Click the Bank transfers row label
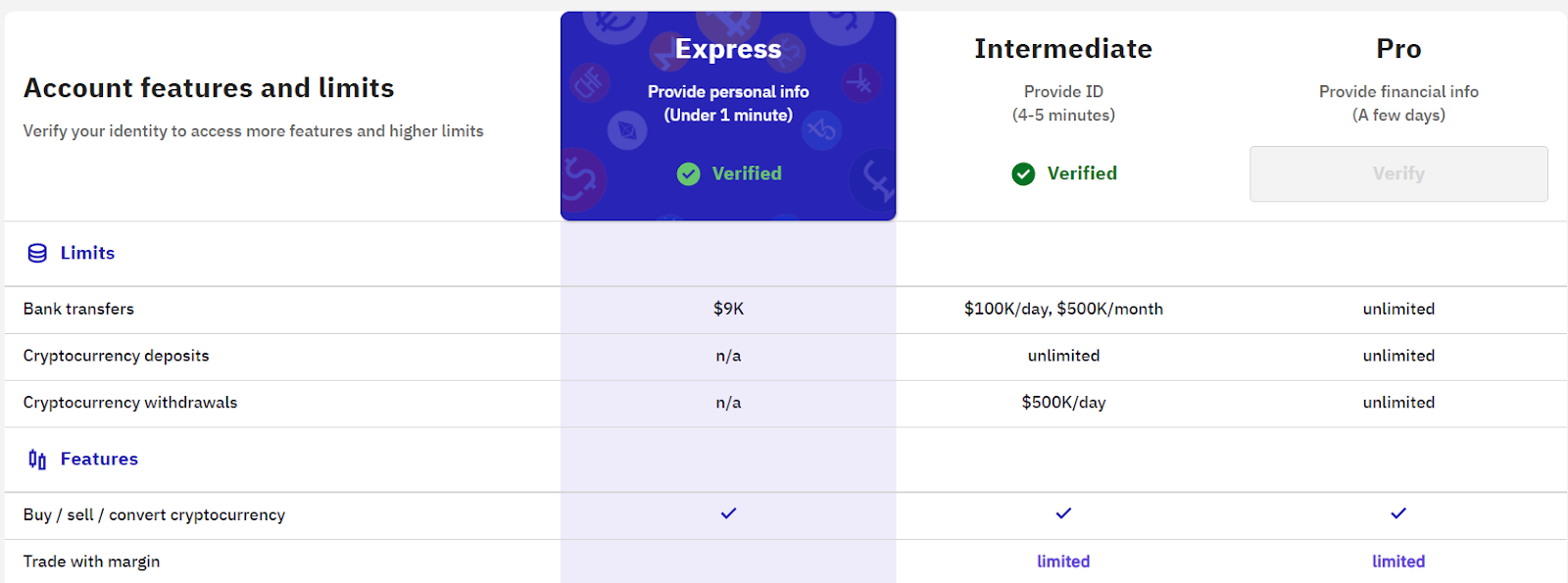Image resolution: width=1568 pixels, height=583 pixels. (78, 309)
